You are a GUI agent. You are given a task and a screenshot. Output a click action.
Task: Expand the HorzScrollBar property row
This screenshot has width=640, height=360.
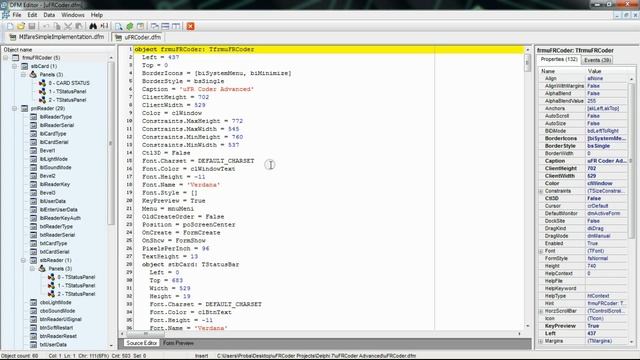click(x=541, y=311)
